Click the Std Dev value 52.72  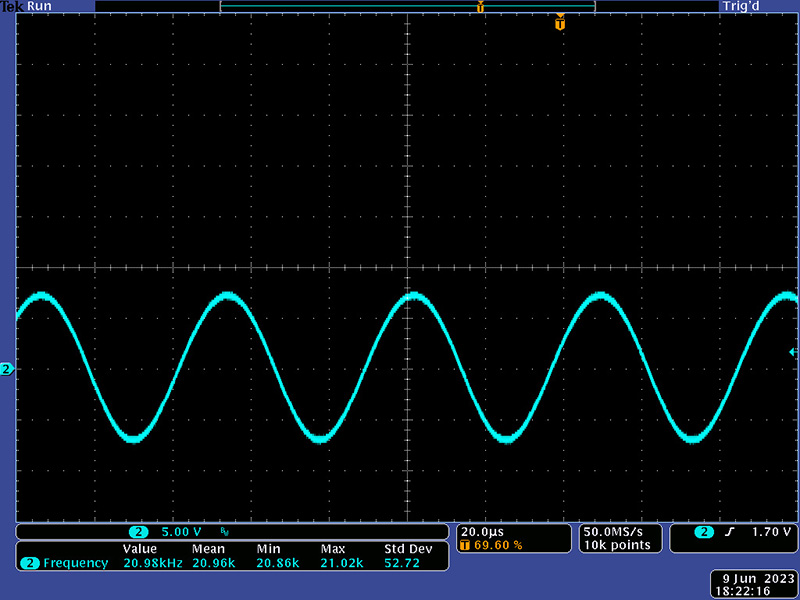402,563
